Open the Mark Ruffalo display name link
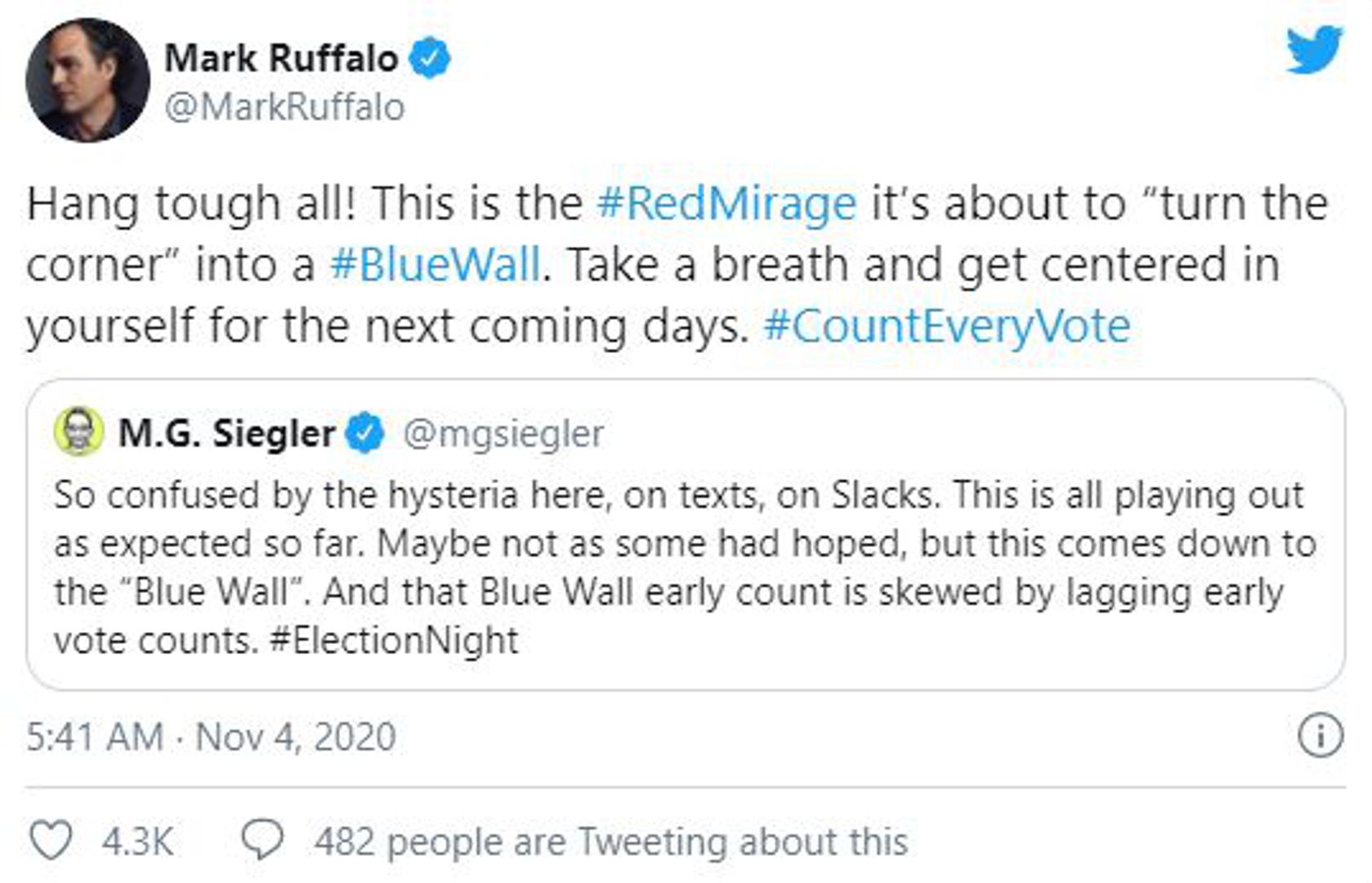The height and width of the screenshot is (883, 1372). [x=281, y=58]
